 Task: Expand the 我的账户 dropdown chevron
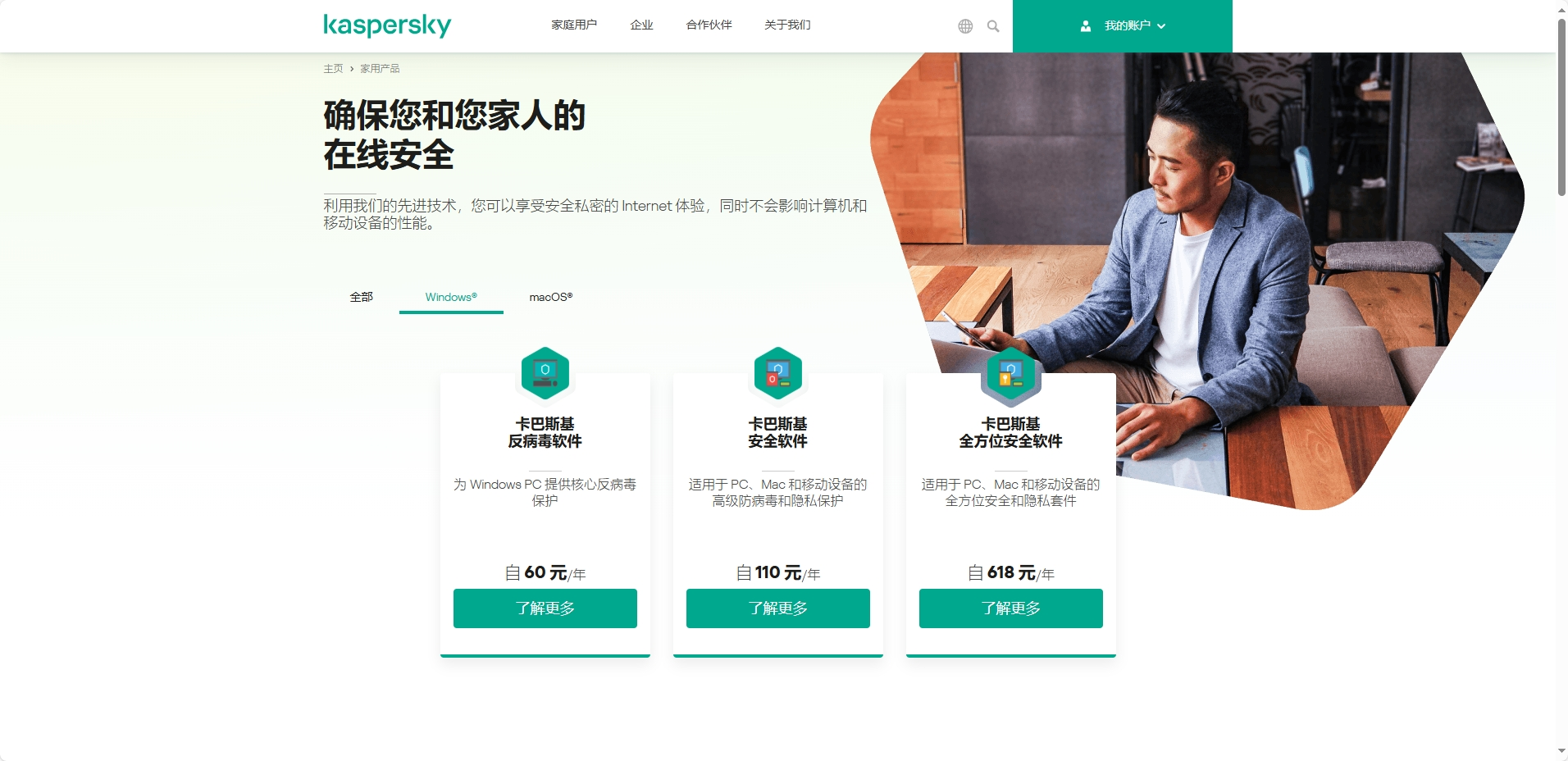(x=1161, y=26)
